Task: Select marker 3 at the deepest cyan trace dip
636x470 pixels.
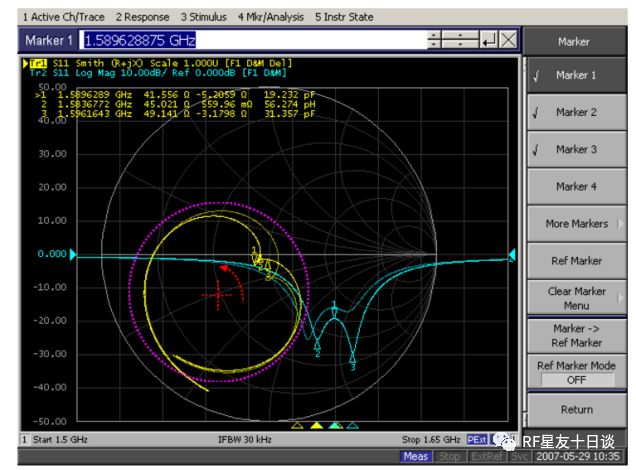Action: pos(352,361)
